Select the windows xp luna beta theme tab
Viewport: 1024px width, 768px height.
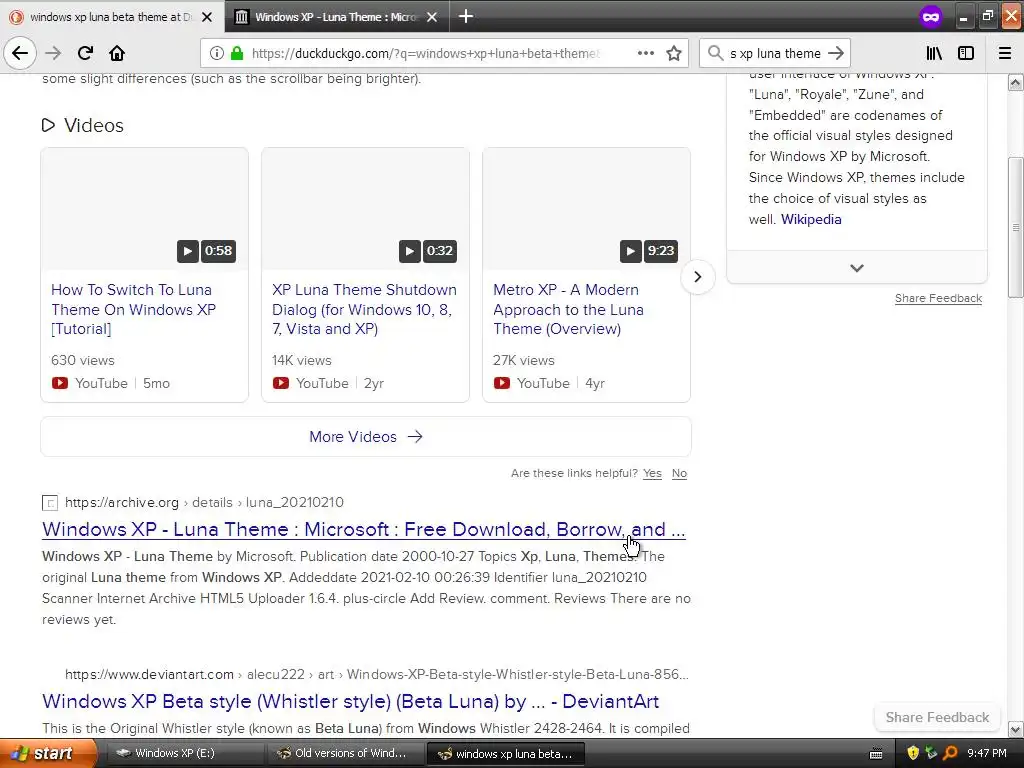click(112, 17)
